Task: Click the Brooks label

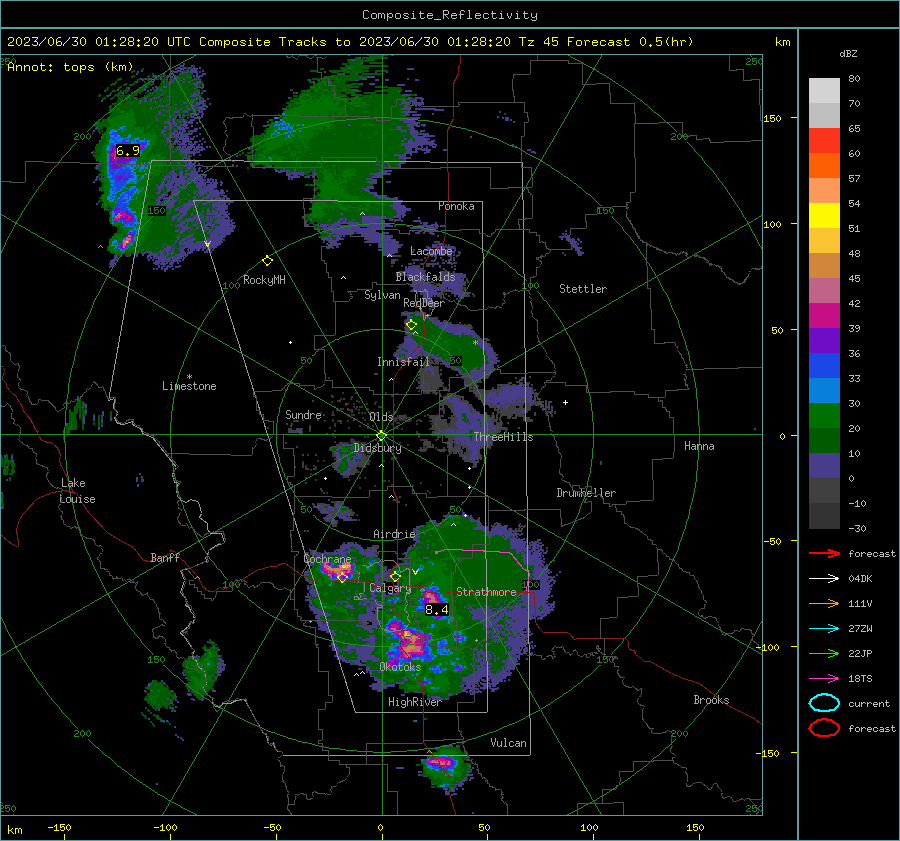Action: pos(711,700)
